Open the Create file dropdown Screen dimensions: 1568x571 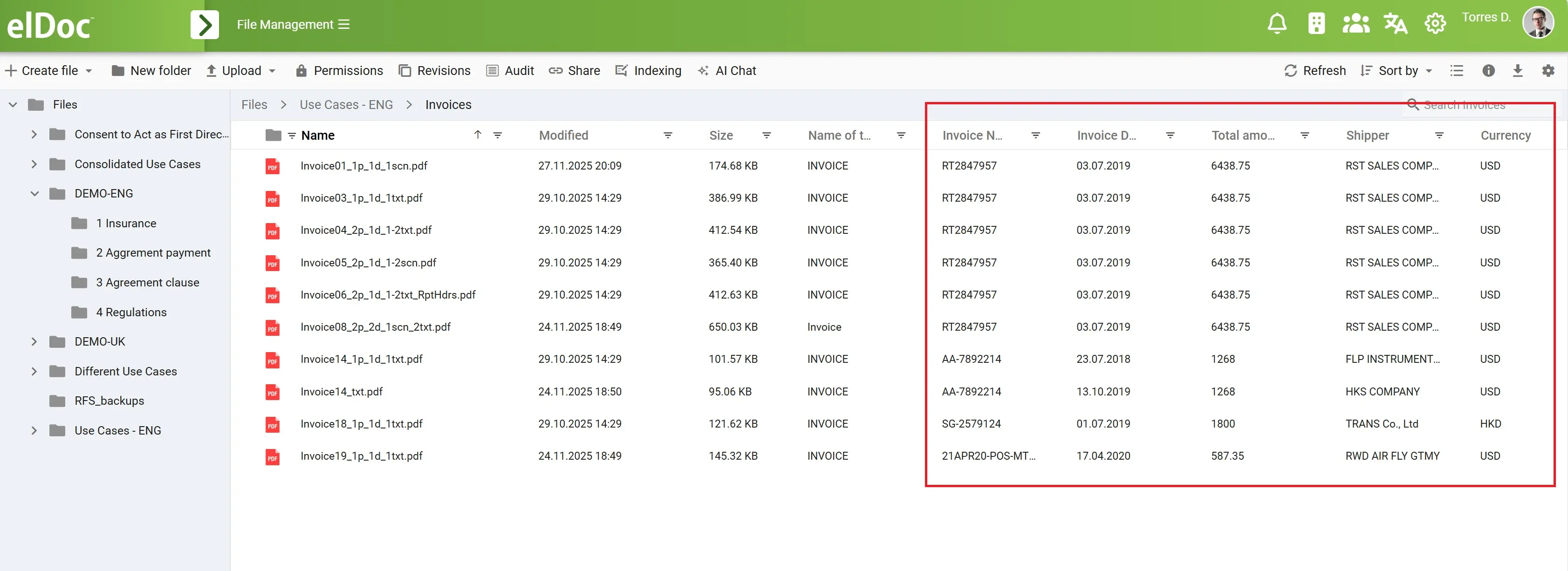click(49, 70)
